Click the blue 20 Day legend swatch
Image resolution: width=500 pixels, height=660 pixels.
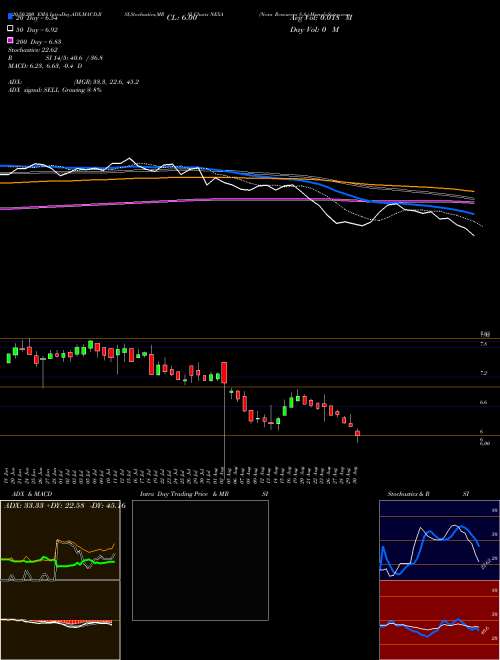click(x=11, y=17)
